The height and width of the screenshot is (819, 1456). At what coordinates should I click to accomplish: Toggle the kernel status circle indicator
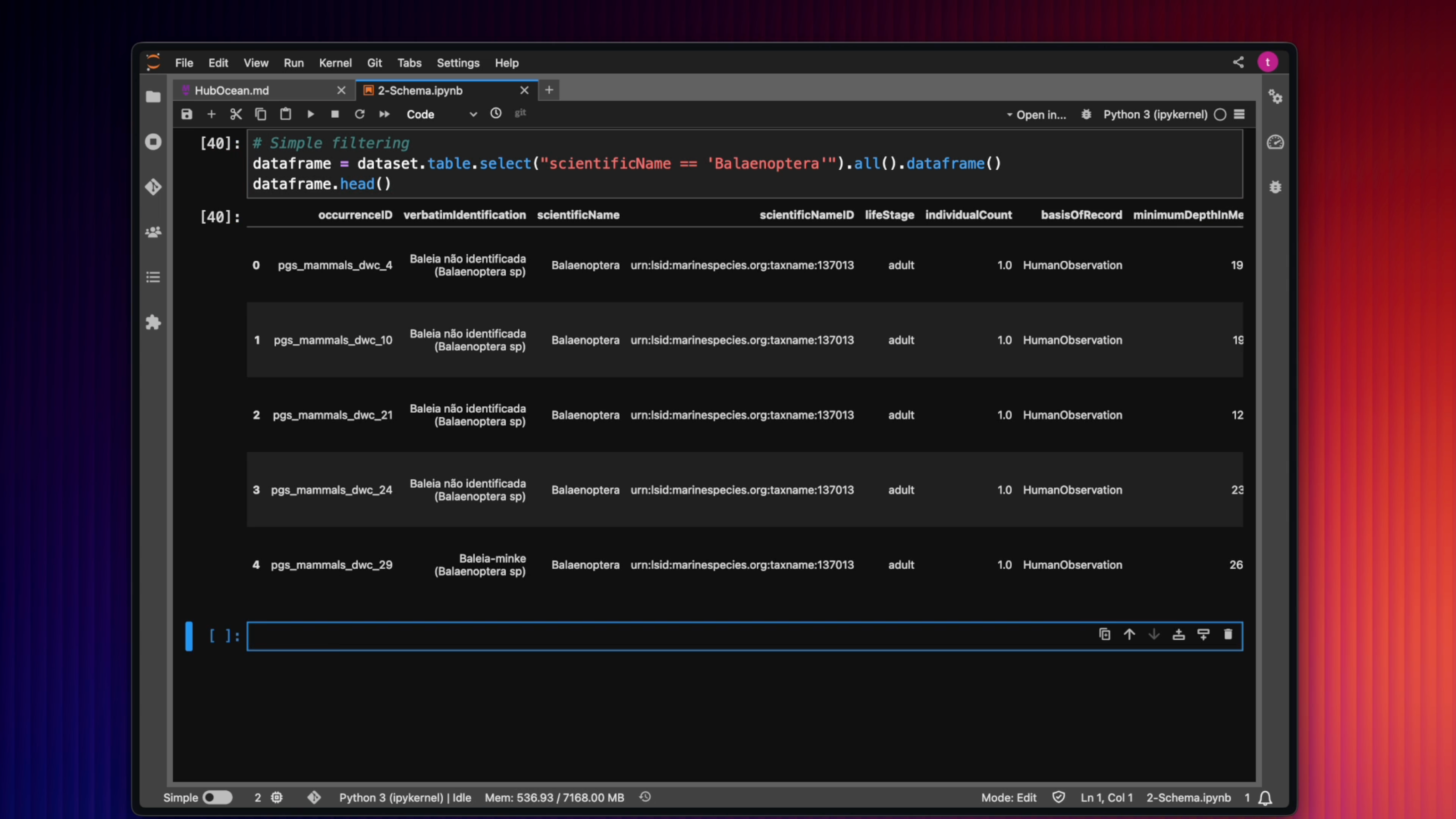click(x=1219, y=114)
